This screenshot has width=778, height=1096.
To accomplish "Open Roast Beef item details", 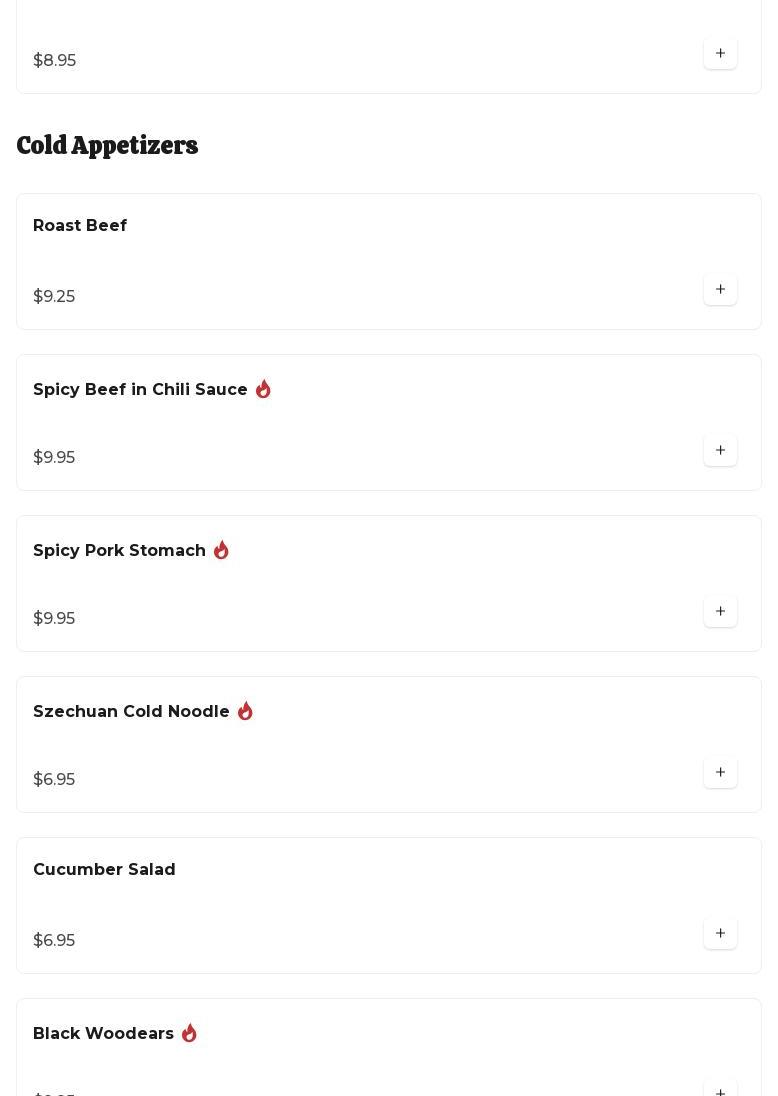I will (x=80, y=226).
